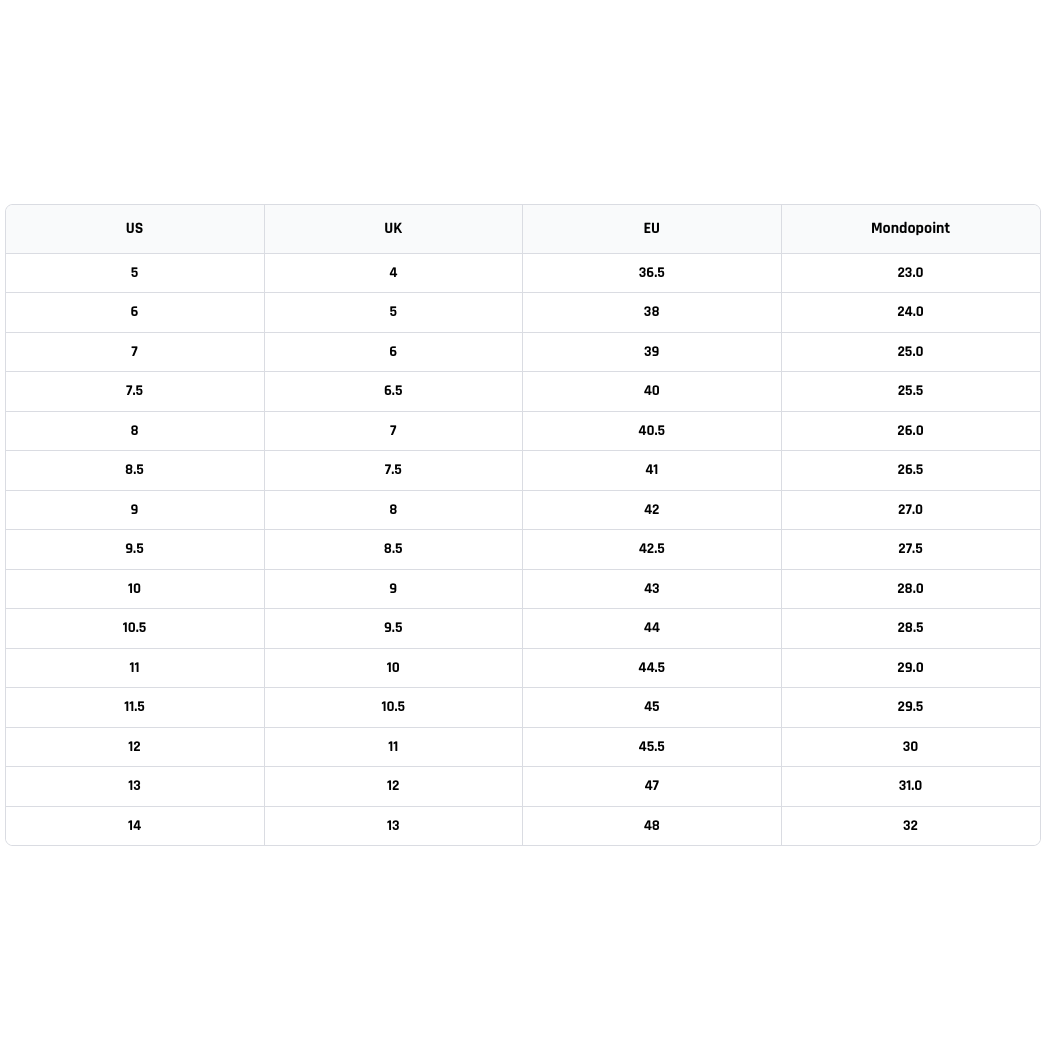1047x1047 pixels.
Task: Select Mondopoint value 23.0
Action: [910, 272]
